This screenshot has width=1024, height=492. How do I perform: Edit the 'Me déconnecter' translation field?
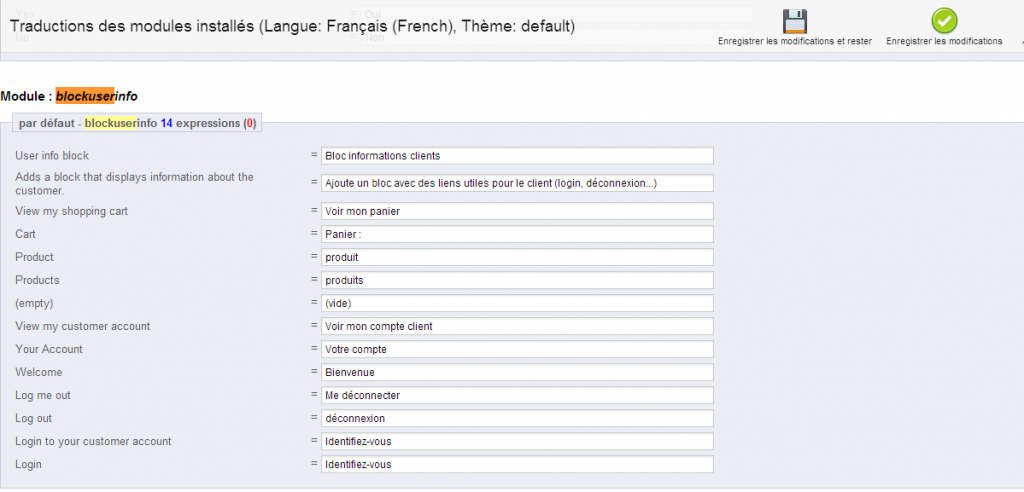point(517,395)
